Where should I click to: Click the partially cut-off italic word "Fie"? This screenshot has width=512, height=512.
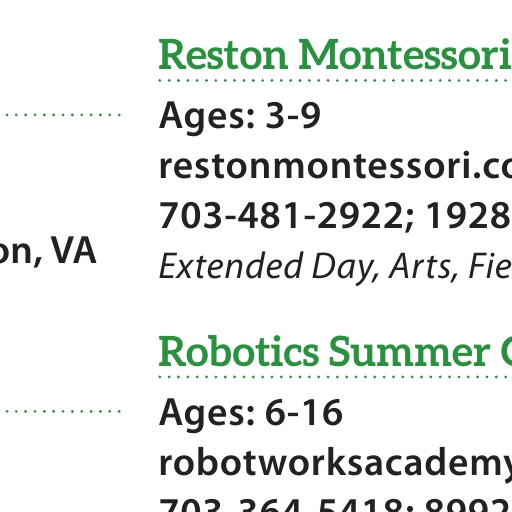point(490,266)
